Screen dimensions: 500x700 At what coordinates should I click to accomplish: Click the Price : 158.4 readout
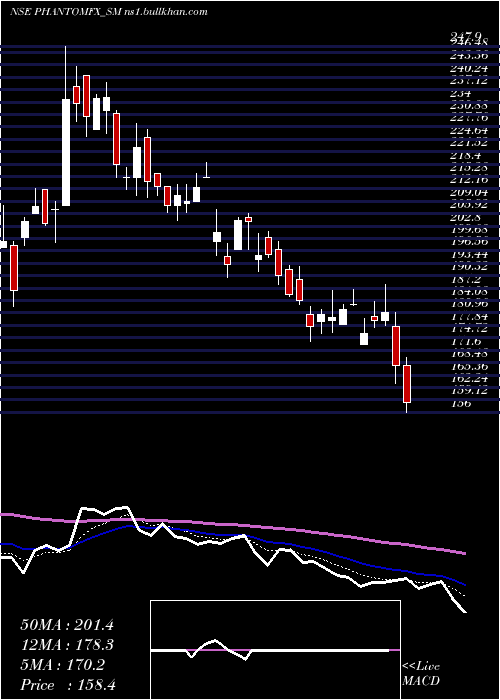[68, 686]
